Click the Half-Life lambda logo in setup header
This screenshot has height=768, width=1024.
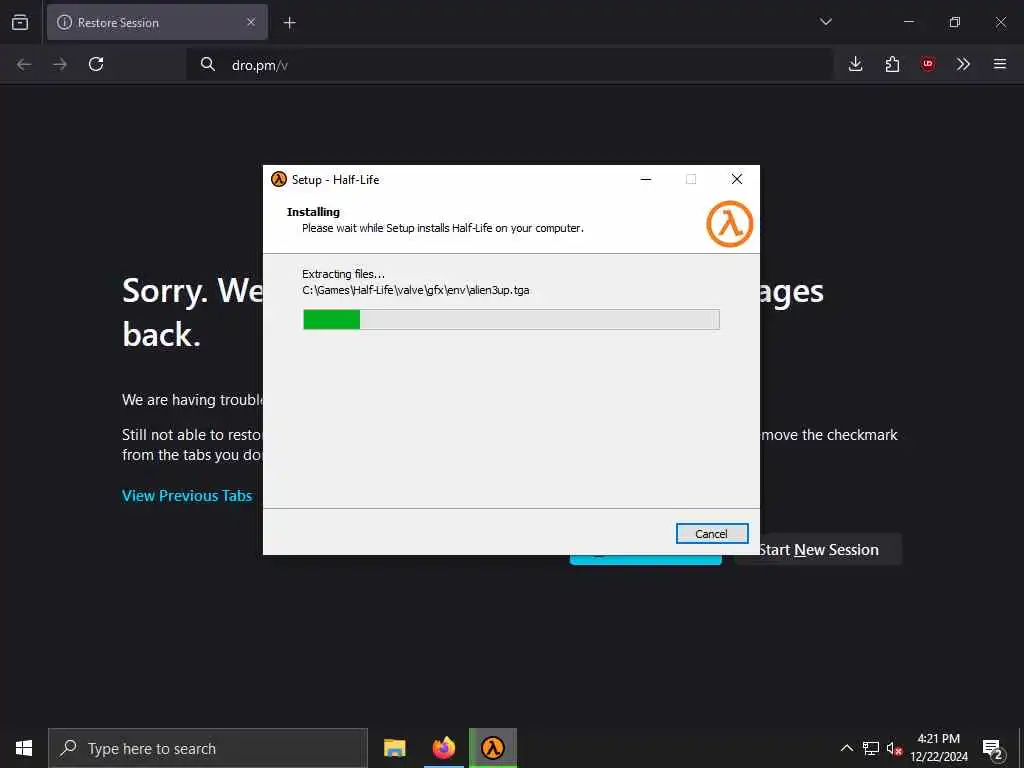point(729,225)
